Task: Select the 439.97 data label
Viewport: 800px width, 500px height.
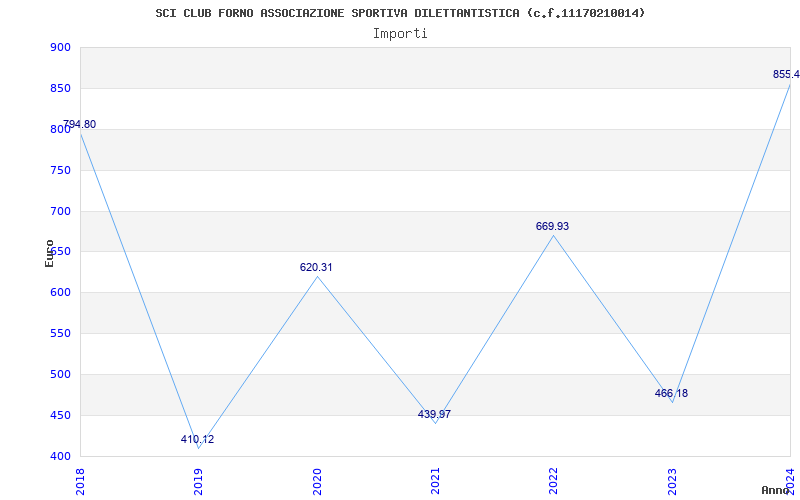Action: pos(434,414)
